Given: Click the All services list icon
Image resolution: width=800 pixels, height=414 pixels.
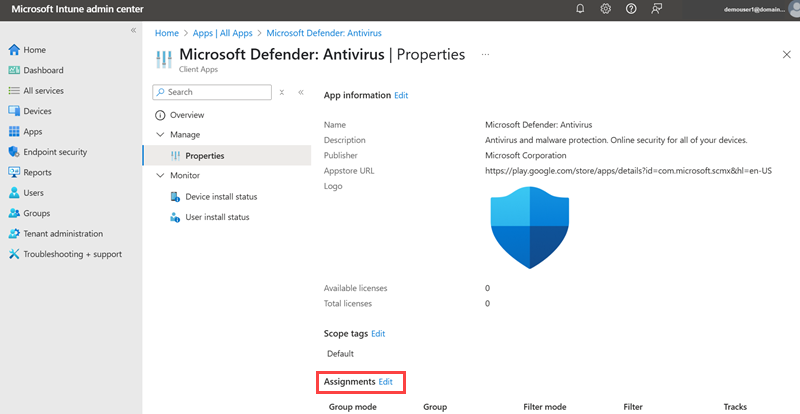Looking at the screenshot, I should coord(14,91).
